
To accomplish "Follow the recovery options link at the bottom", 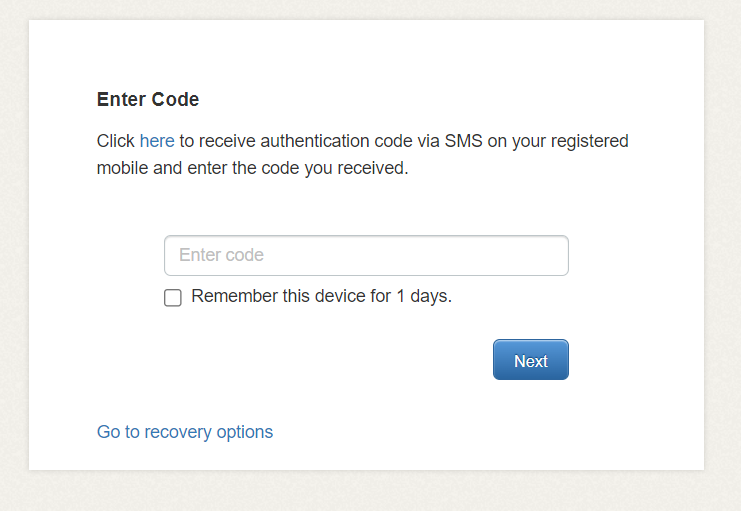I will (185, 432).
